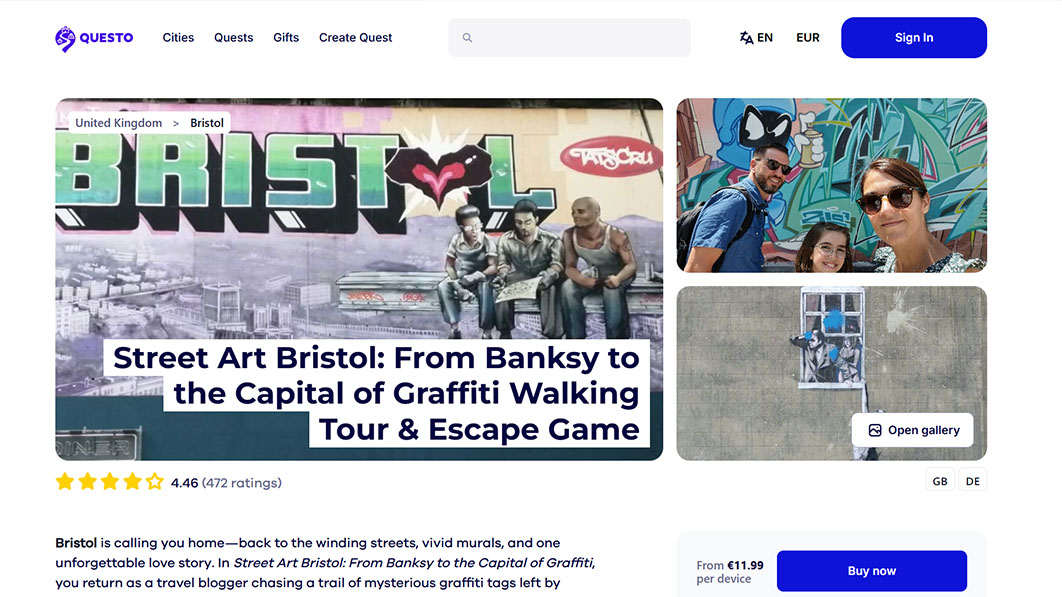Open the Cities menu

click(178, 38)
